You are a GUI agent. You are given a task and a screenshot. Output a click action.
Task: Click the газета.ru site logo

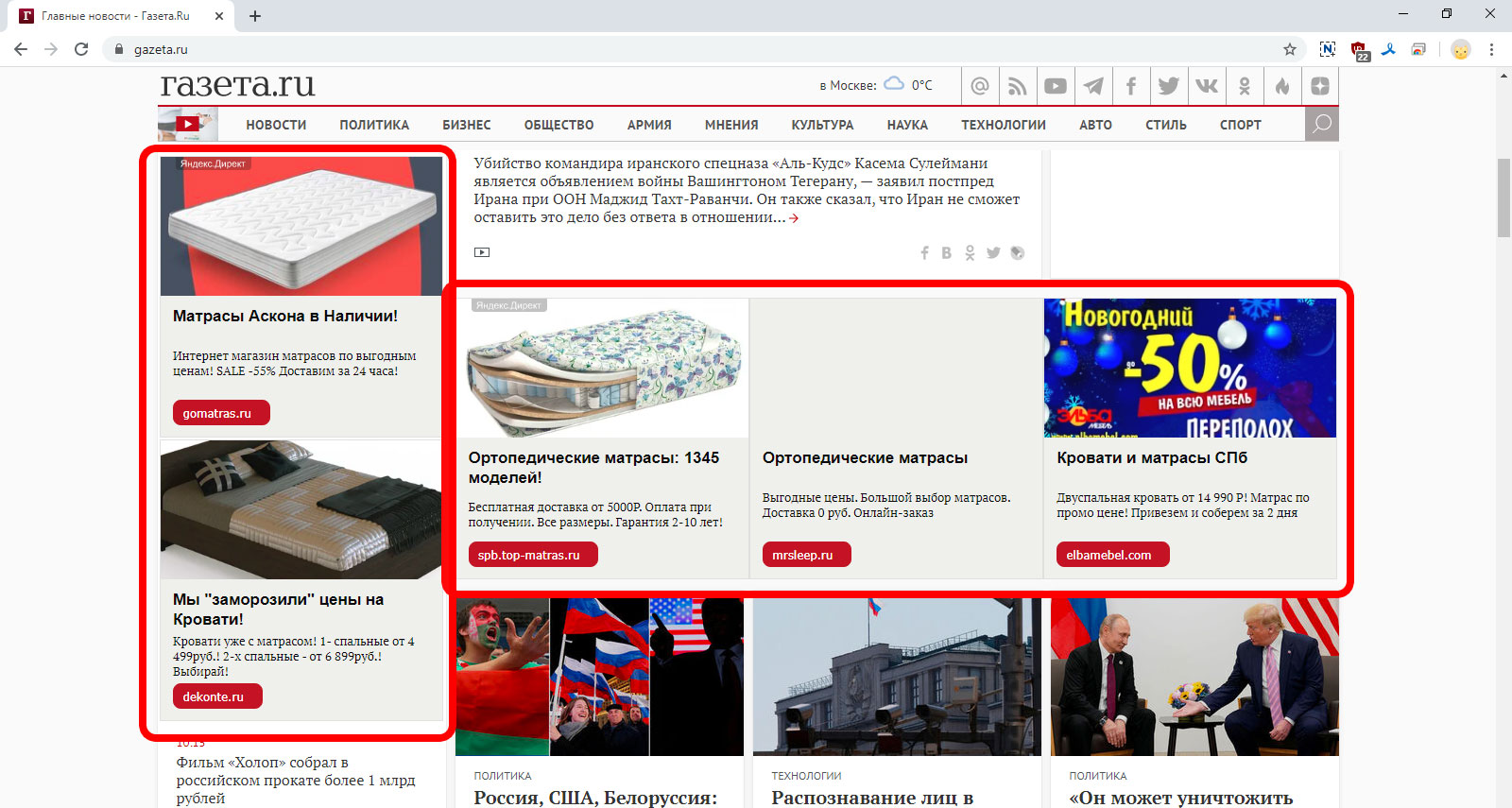pos(237,85)
